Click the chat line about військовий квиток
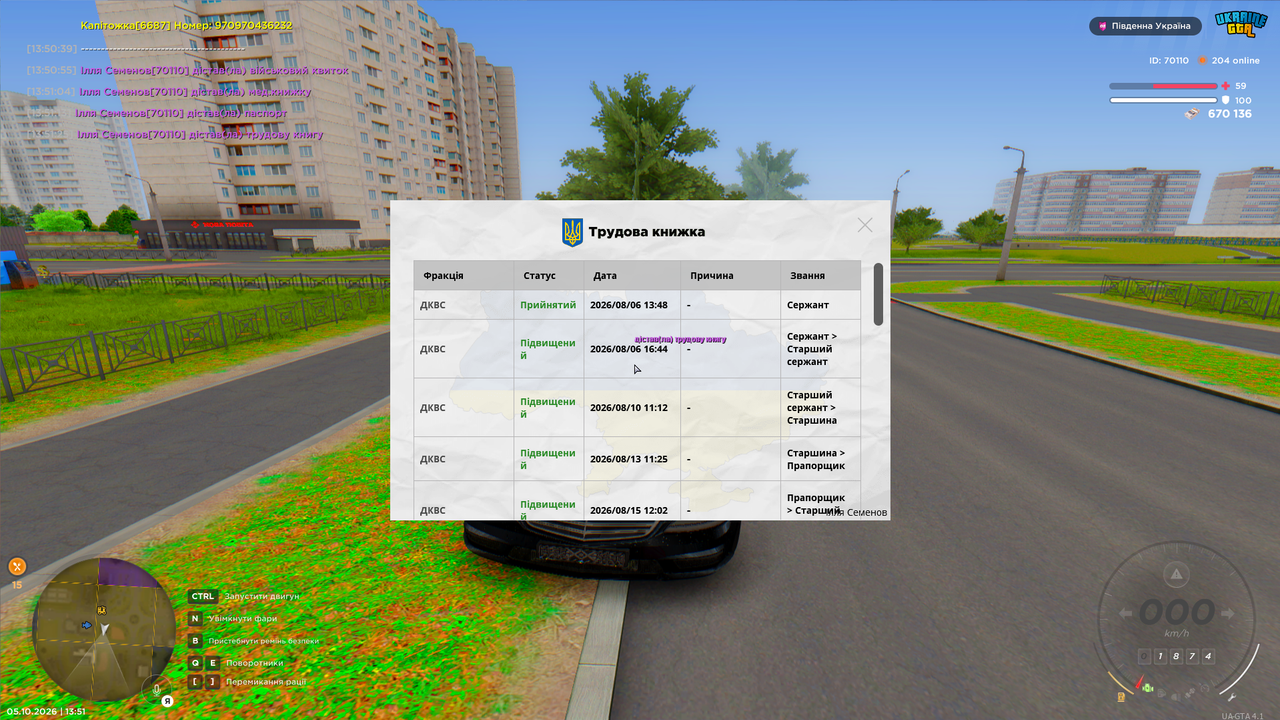 coord(214,71)
